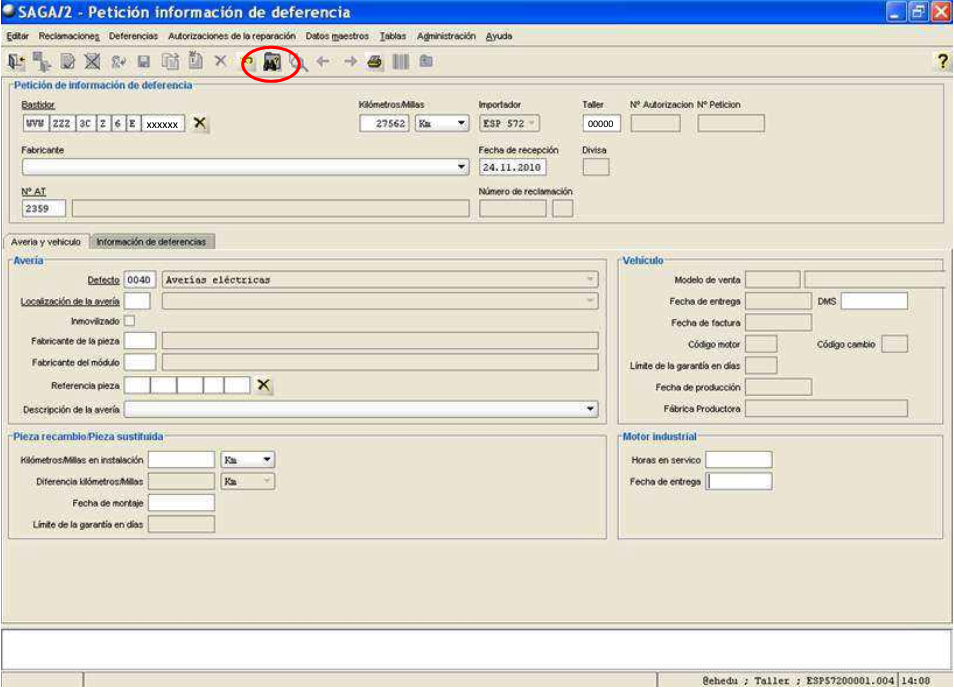Click the underlined Defecto label

[x=103, y=280]
